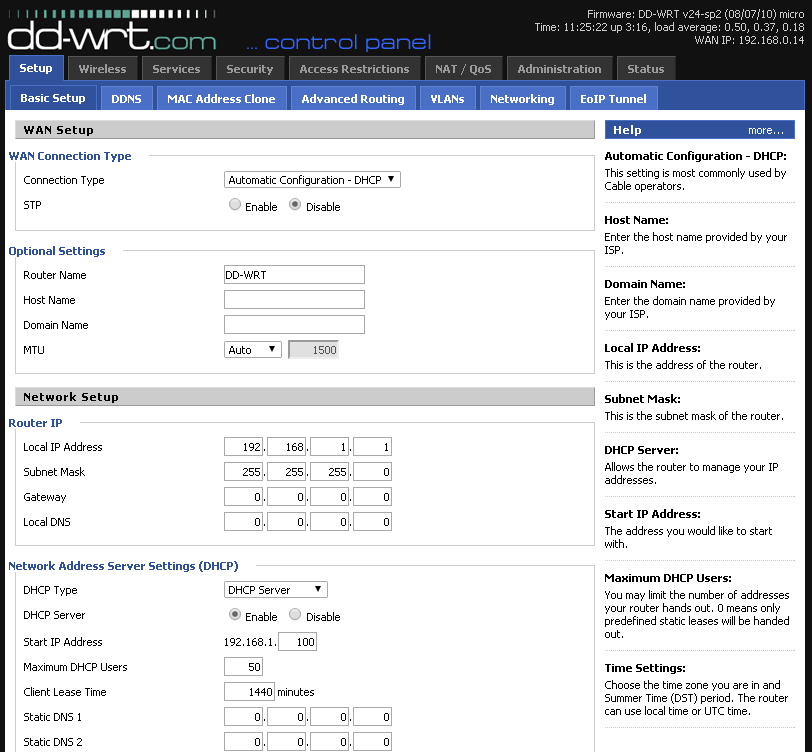Click Local IP Address first octet field
812x752 pixels.
pyautogui.click(x=243, y=446)
